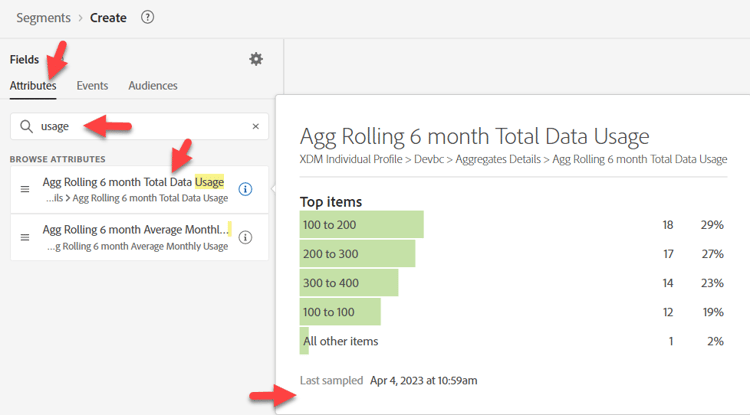
Task: Open Fields settings gear icon
Action: pos(256,59)
